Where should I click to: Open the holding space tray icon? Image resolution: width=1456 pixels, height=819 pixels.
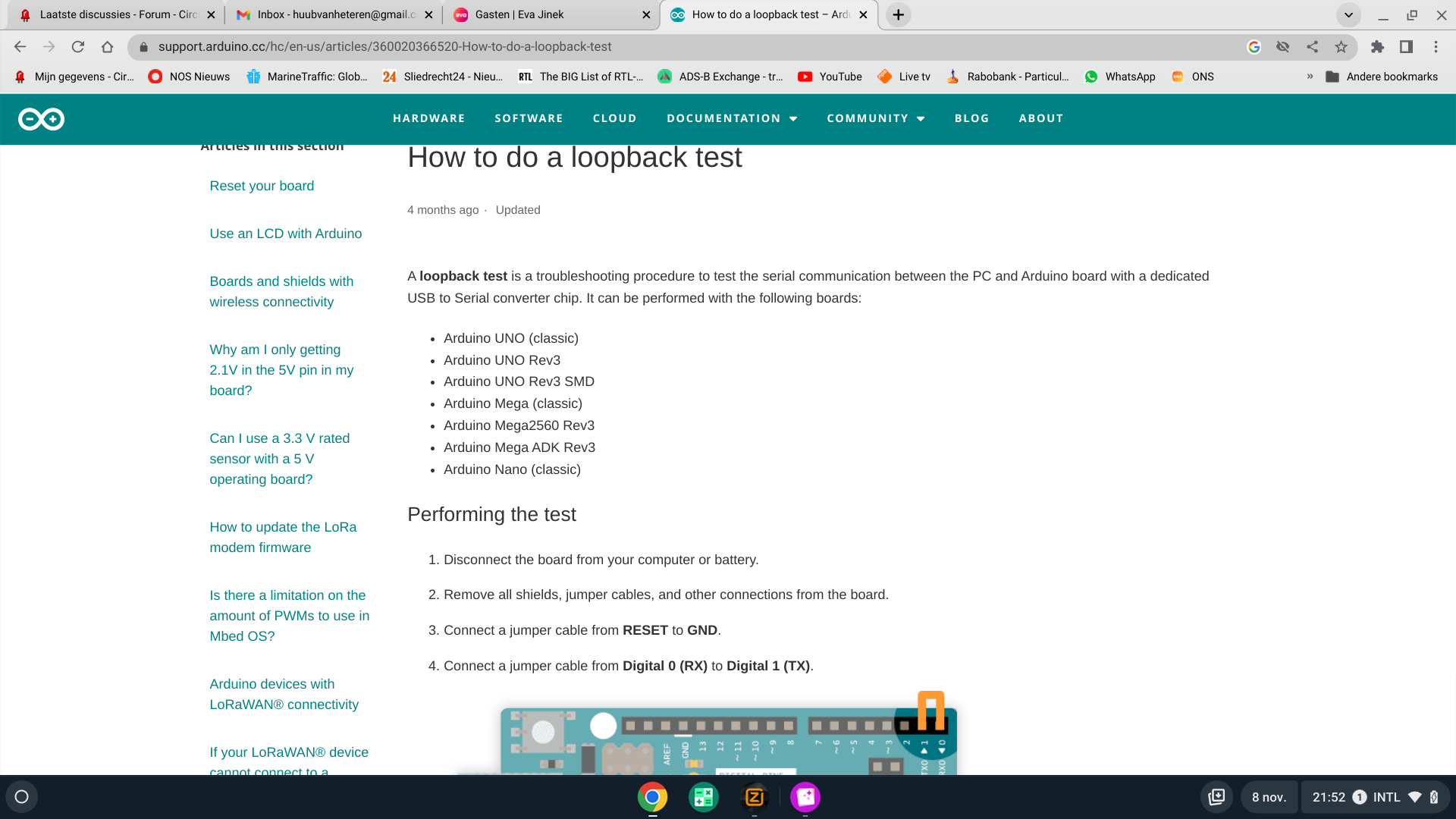coord(1217,797)
